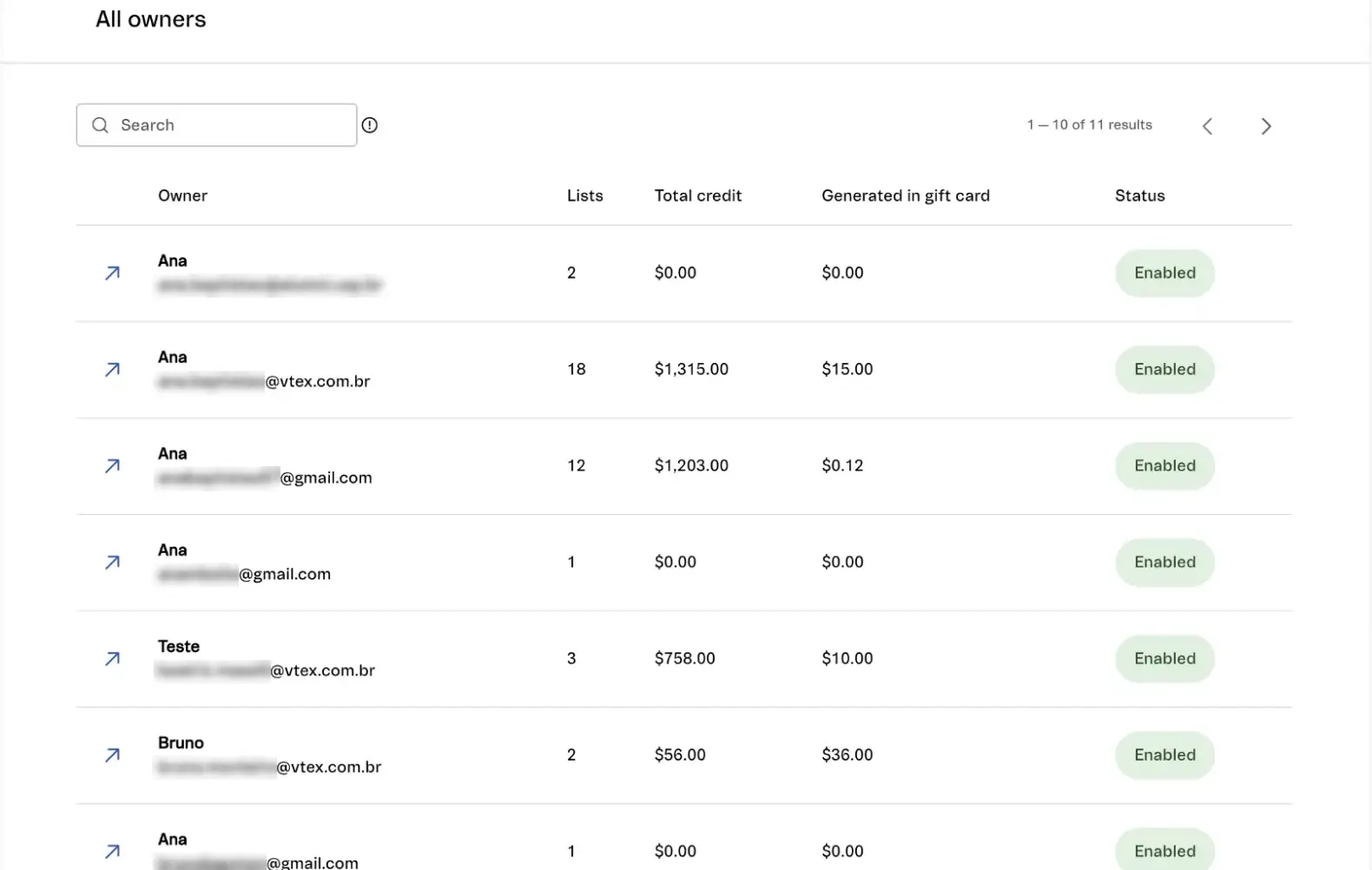Click arrow icon for Ana with 12 lists
Image resolution: width=1372 pixels, height=870 pixels.
click(x=112, y=466)
